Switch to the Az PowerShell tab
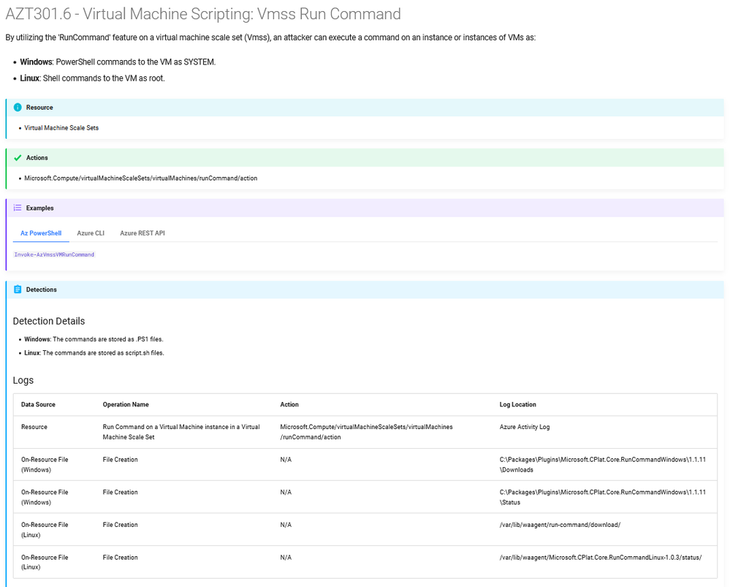 click(41, 233)
